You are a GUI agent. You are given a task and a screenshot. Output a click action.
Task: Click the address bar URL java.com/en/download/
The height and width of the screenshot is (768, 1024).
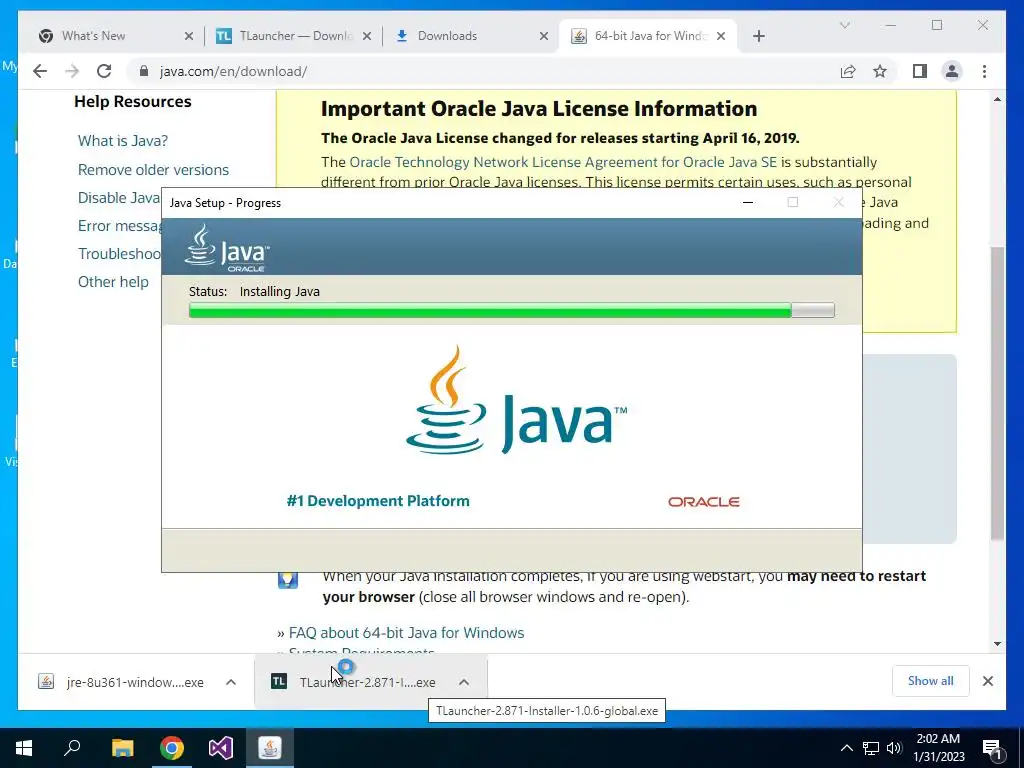click(233, 71)
